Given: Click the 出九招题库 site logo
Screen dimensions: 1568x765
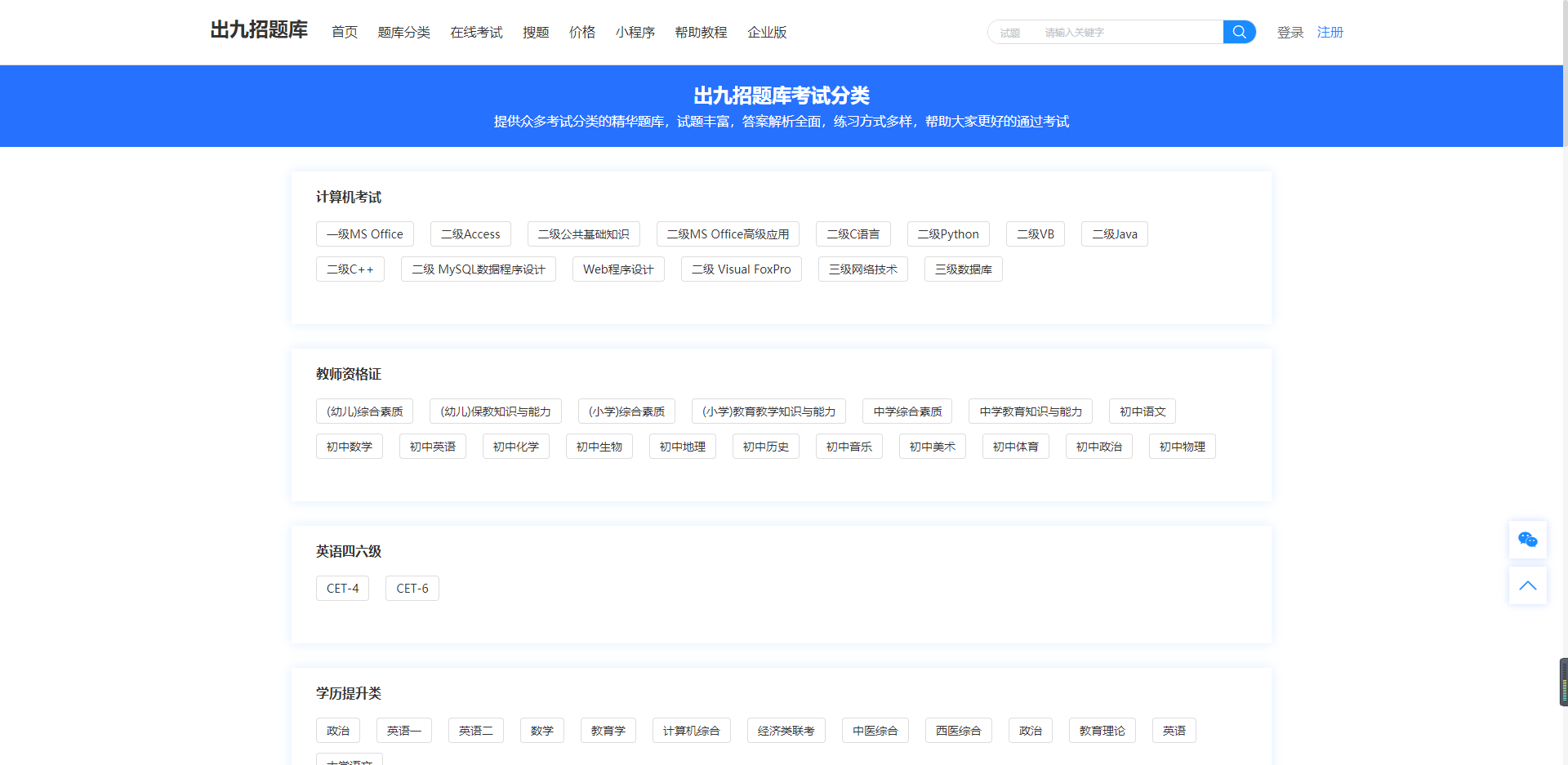Looking at the screenshot, I should click(259, 30).
